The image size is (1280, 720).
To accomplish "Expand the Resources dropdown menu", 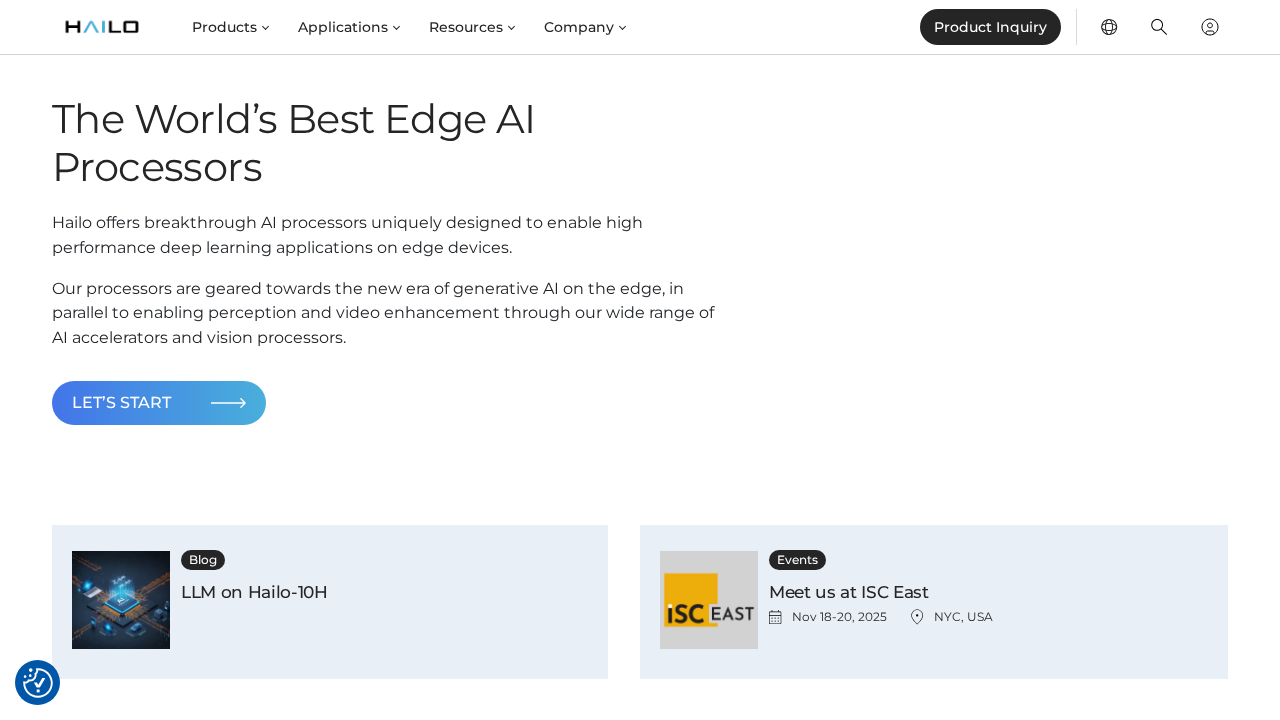I will (x=472, y=27).
